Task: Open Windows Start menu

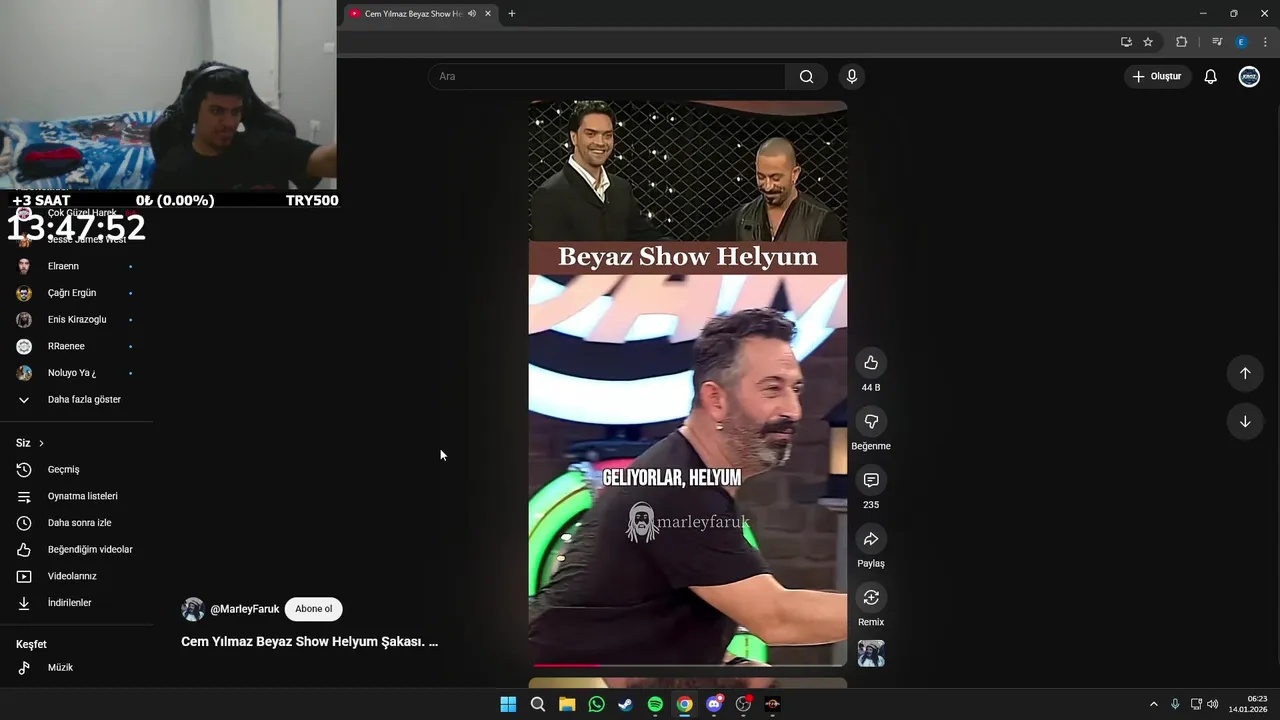Action: click(x=508, y=704)
